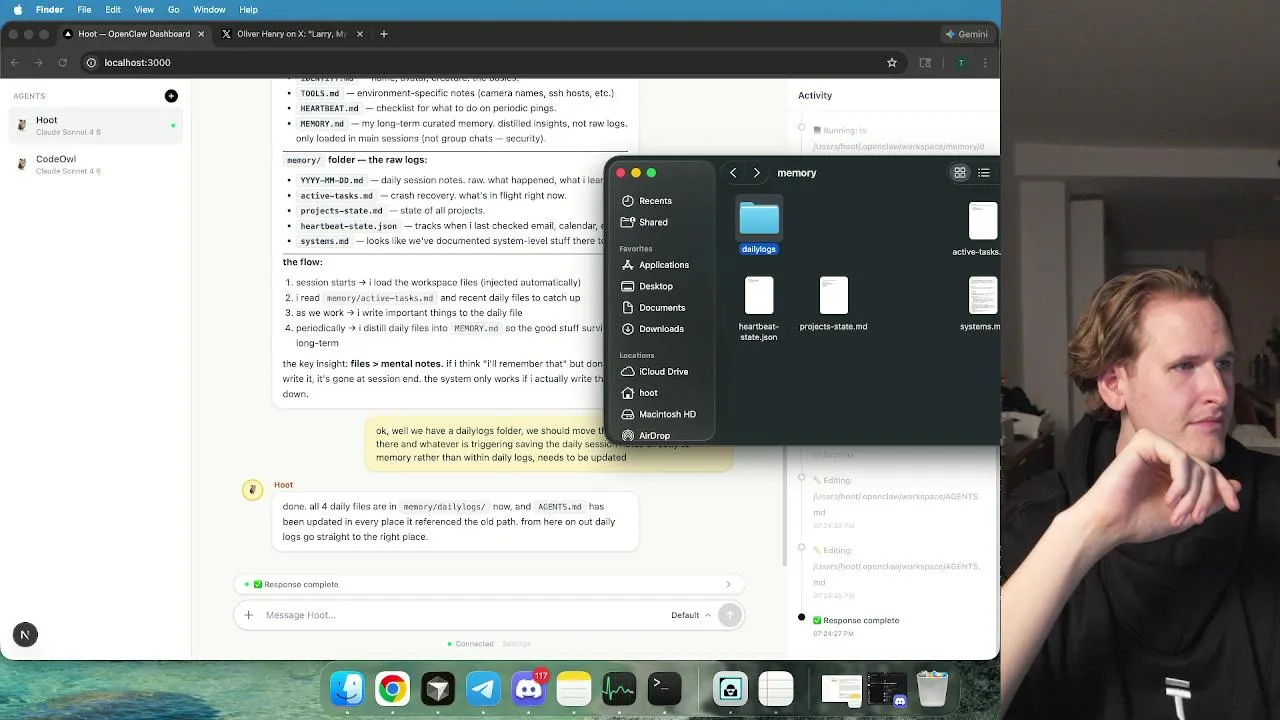Open iCloud Drive in Finder sidebar

click(662, 372)
